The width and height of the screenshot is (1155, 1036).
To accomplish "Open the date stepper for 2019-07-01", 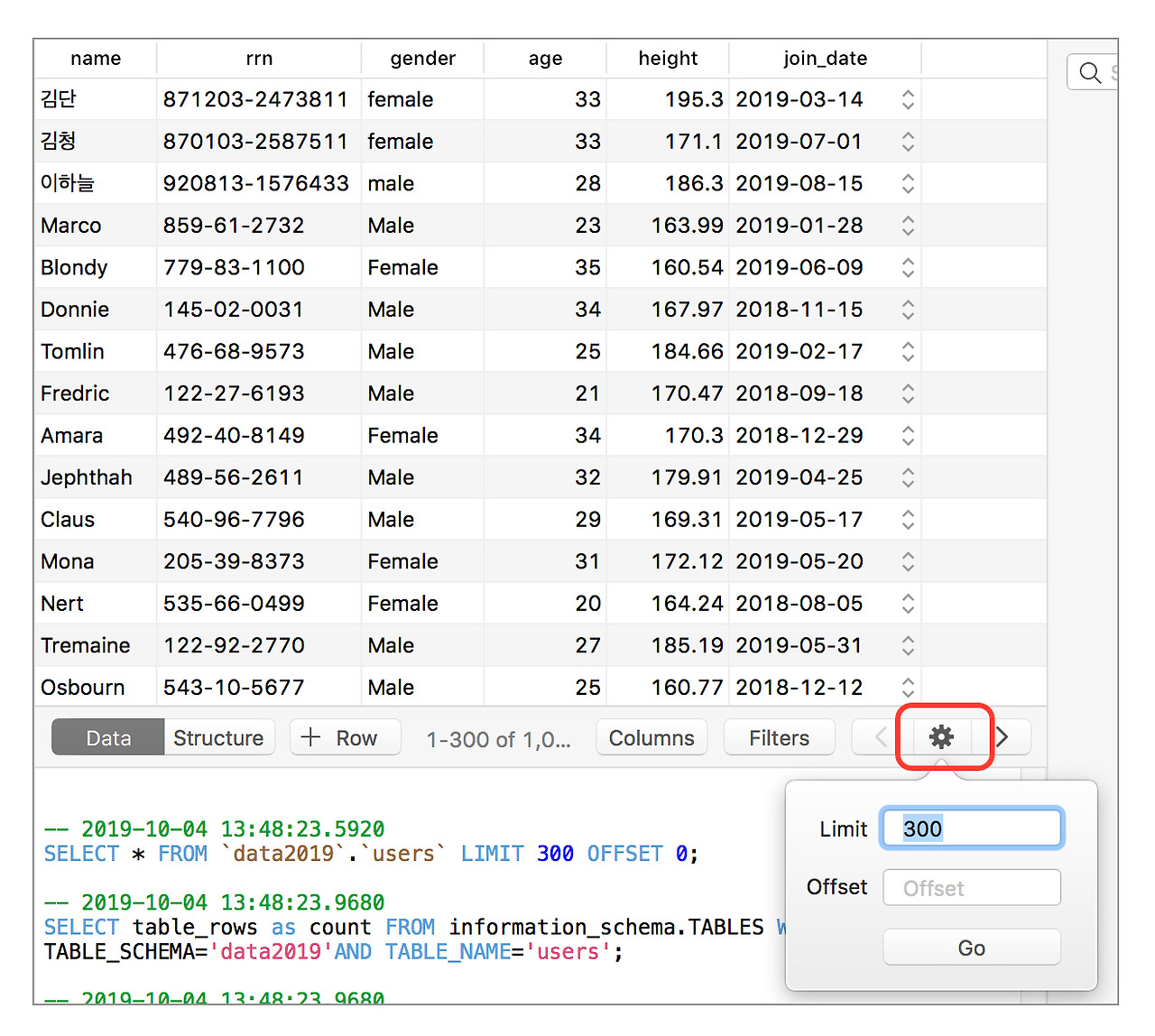I will tap(908, 142).
